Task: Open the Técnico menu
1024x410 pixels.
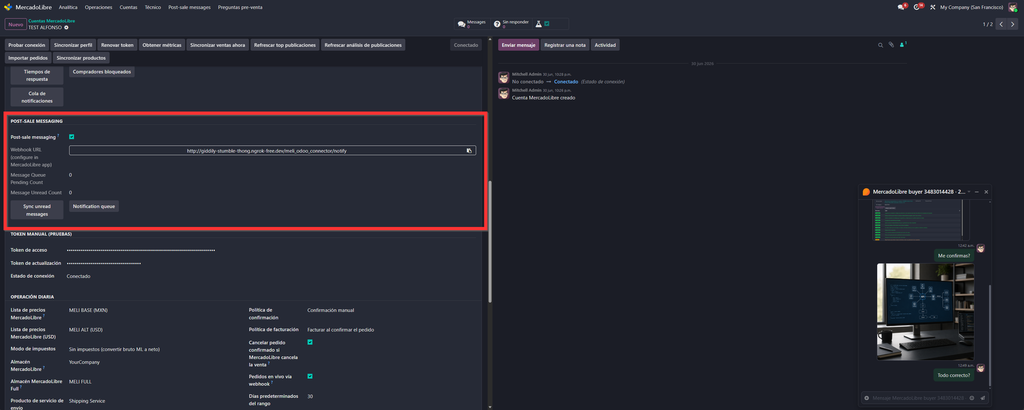Action: [153, 7]
